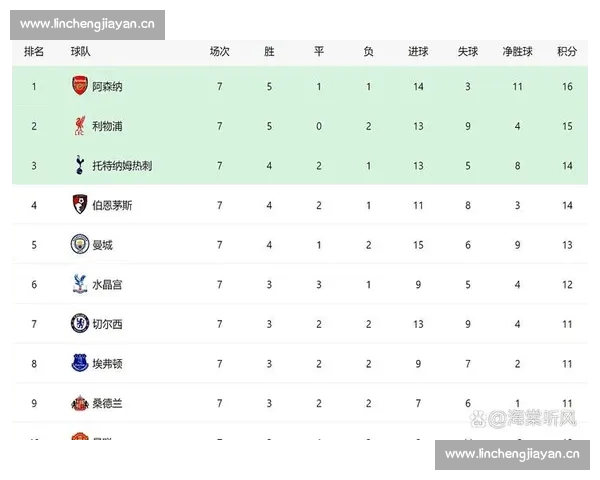Click www.linchengjiayan.cn watermark at top left

(x=87, y=24)
